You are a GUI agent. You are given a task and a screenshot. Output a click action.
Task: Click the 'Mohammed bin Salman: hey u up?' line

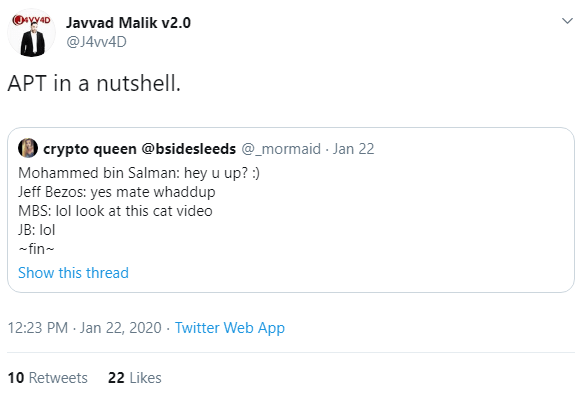click(139, 173)
